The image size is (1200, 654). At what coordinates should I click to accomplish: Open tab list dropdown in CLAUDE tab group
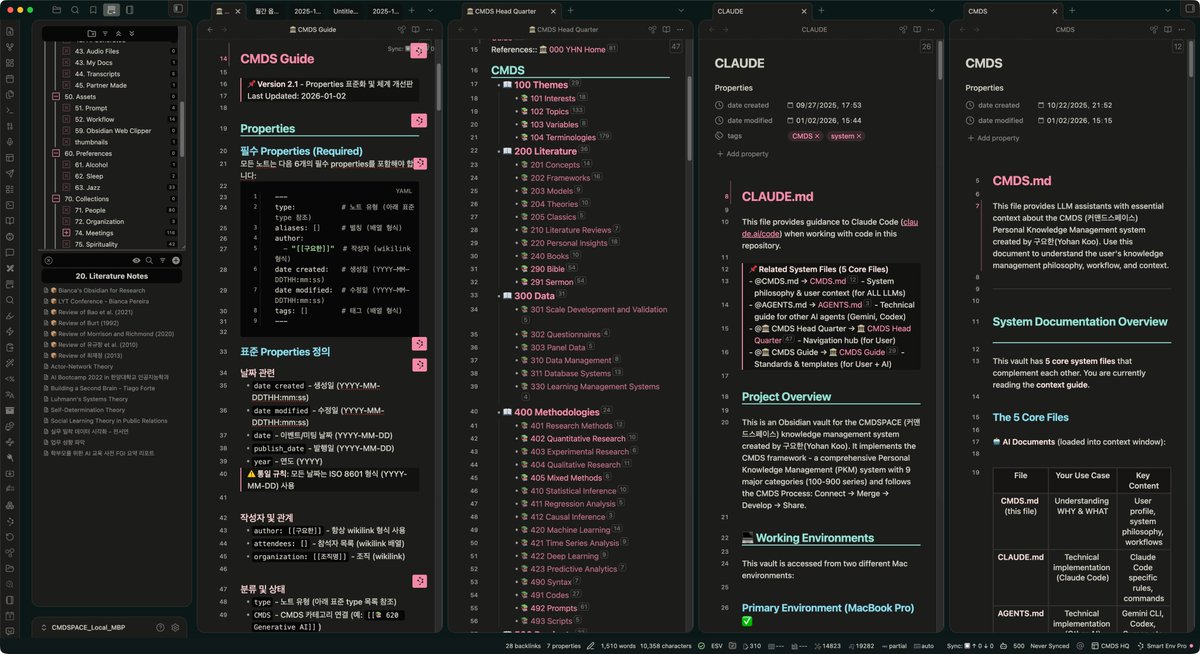click(x=933, y=10)
